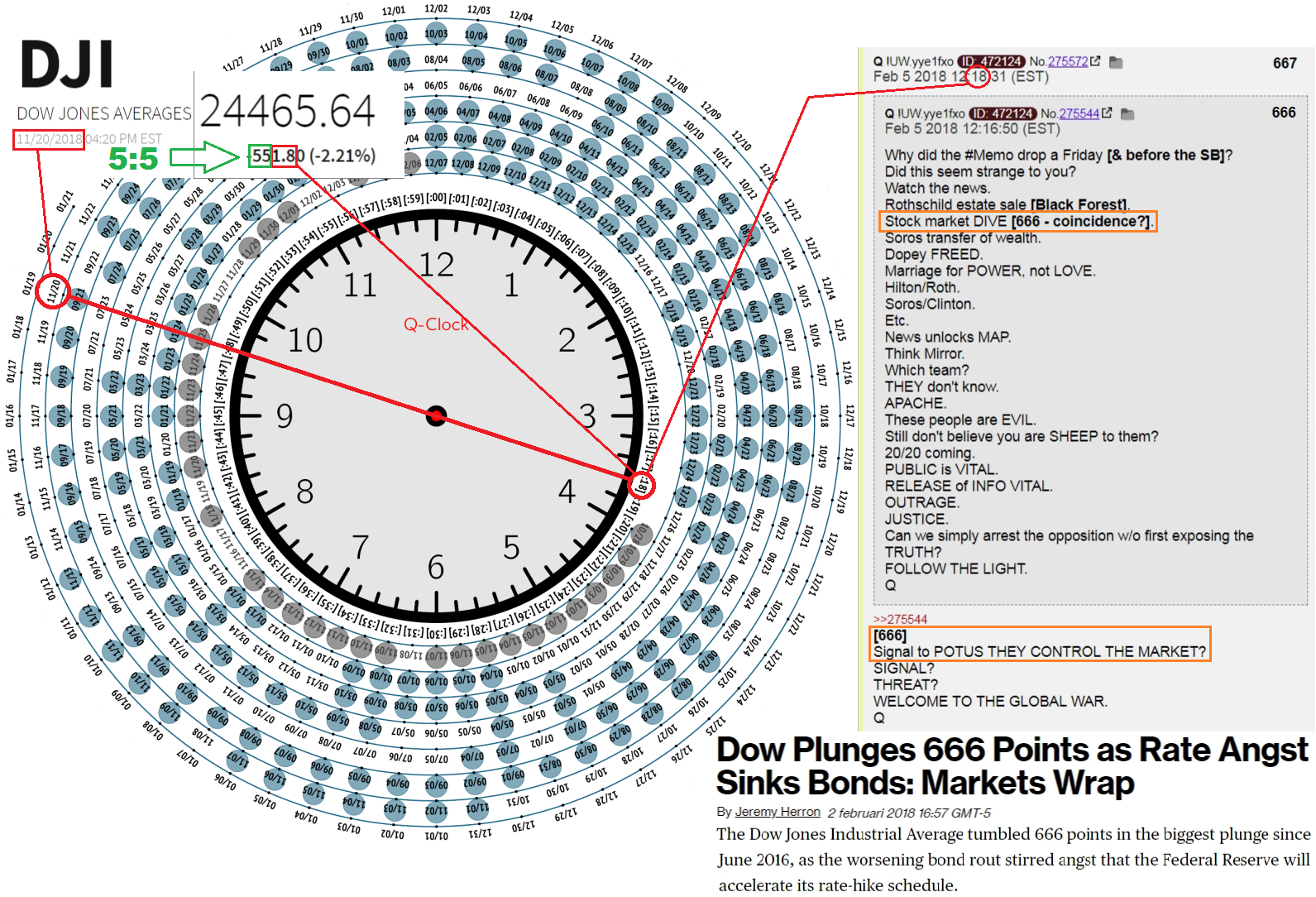Click the external link icon beside No.275544
The width and height of the screenshot is (1316, 897).
[1108, 113]
